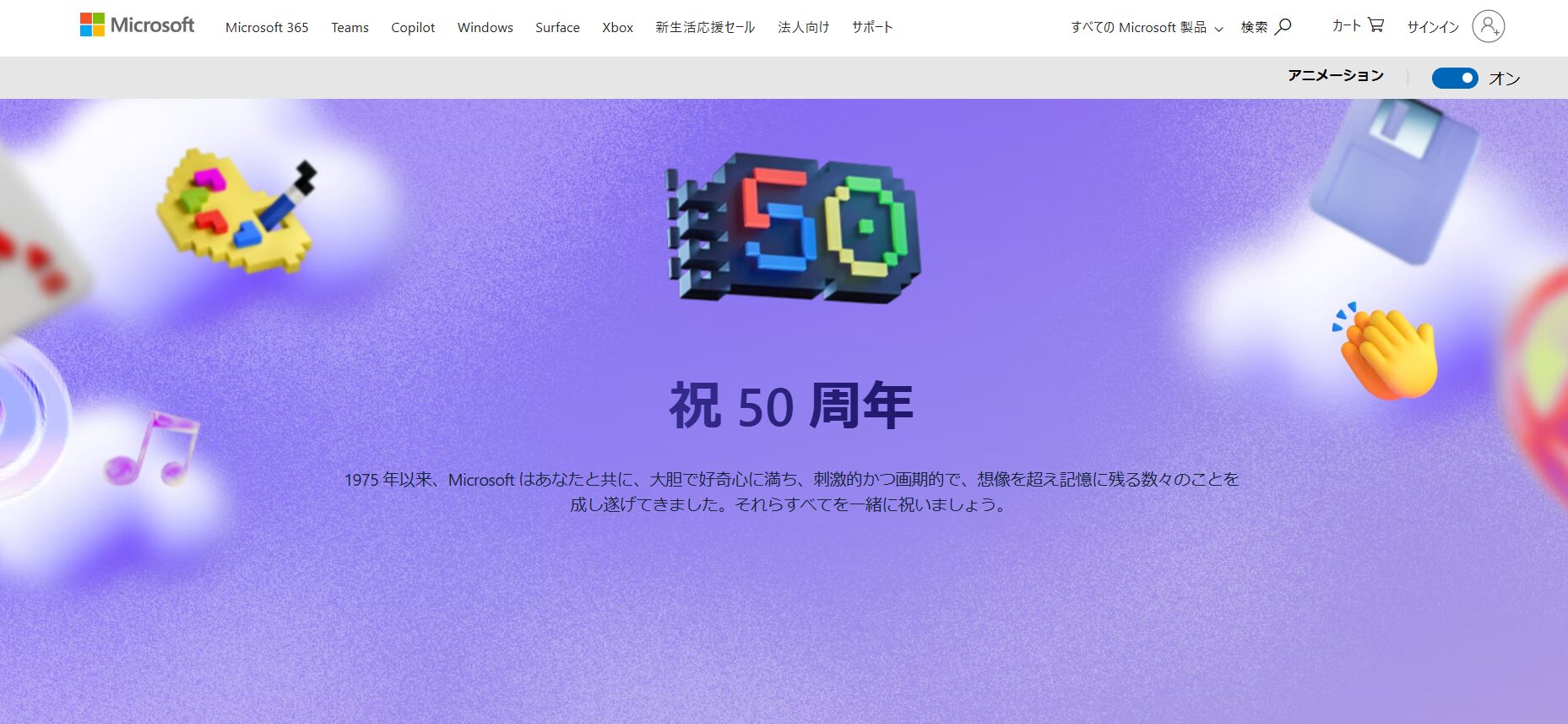Open the 法人向け link
This screenshot has width=1568, height=724.
[803, 27]
